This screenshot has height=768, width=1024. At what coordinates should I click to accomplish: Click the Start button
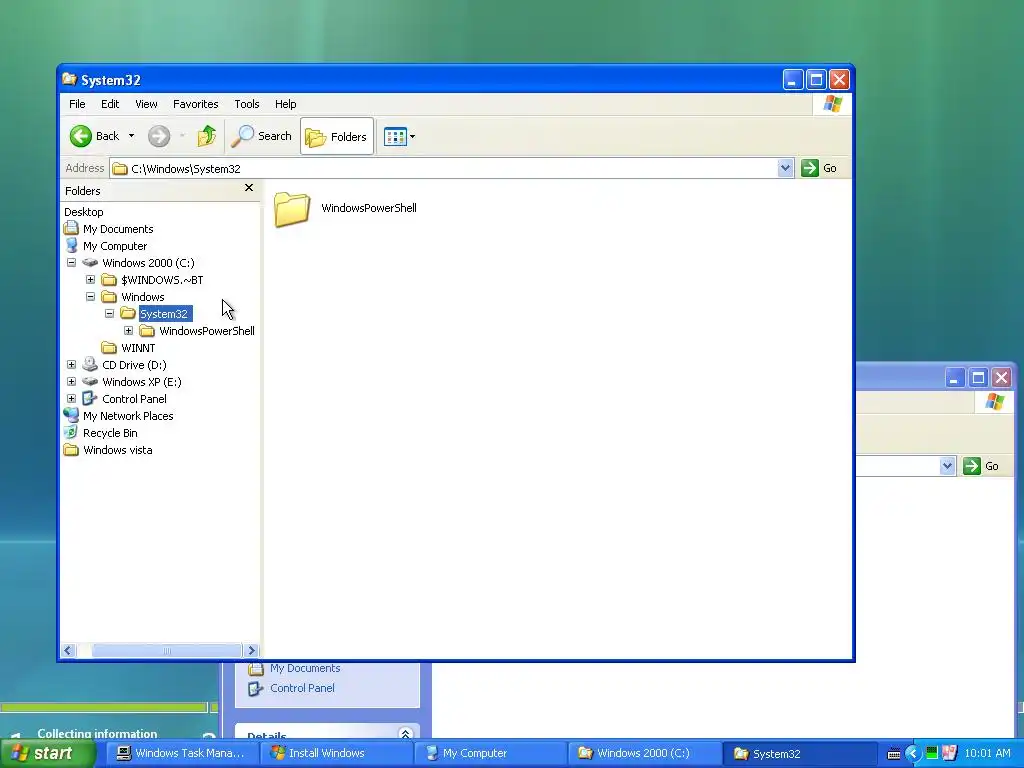pos(48,753)
